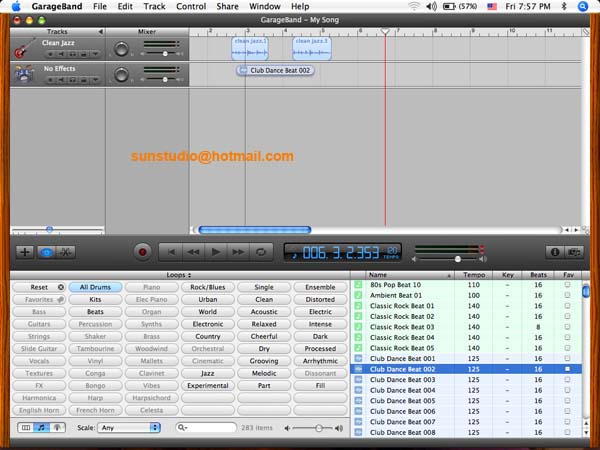Sort loops by the Beats column header
The height and width of the screenshot is (450, 600).
[x=538, y=275]
